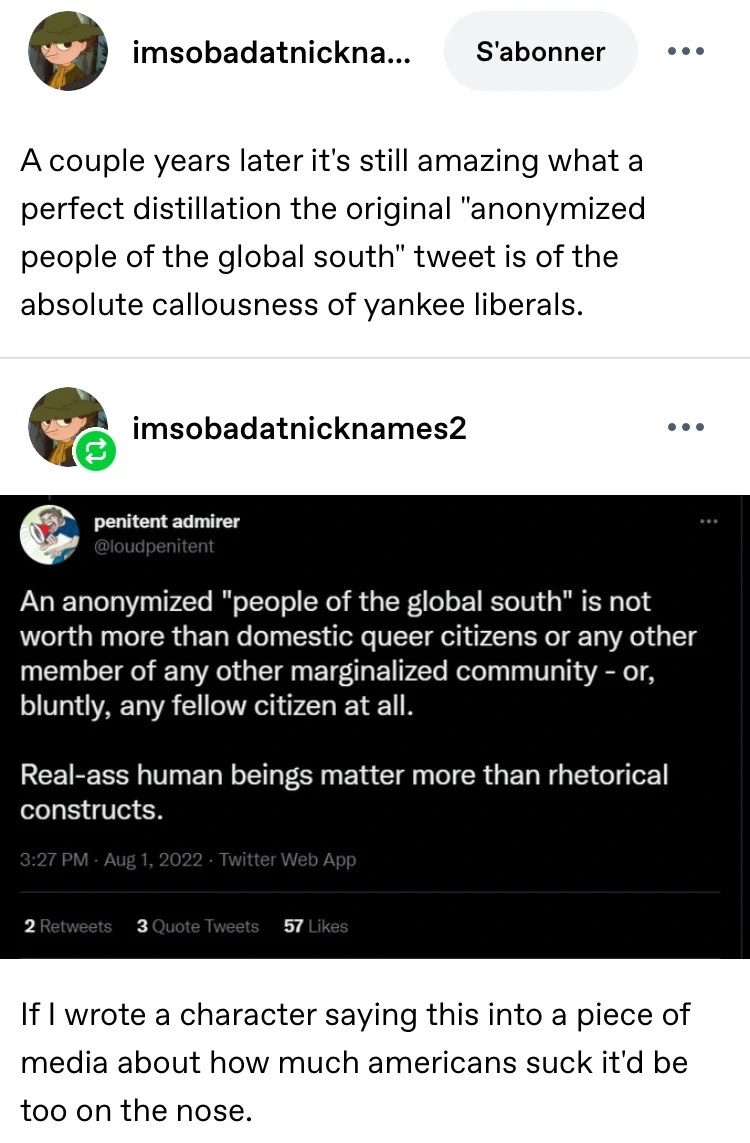Open options menu beside imsobadatnicknames2
The image size is (750, 1143).
coord(686,428)
